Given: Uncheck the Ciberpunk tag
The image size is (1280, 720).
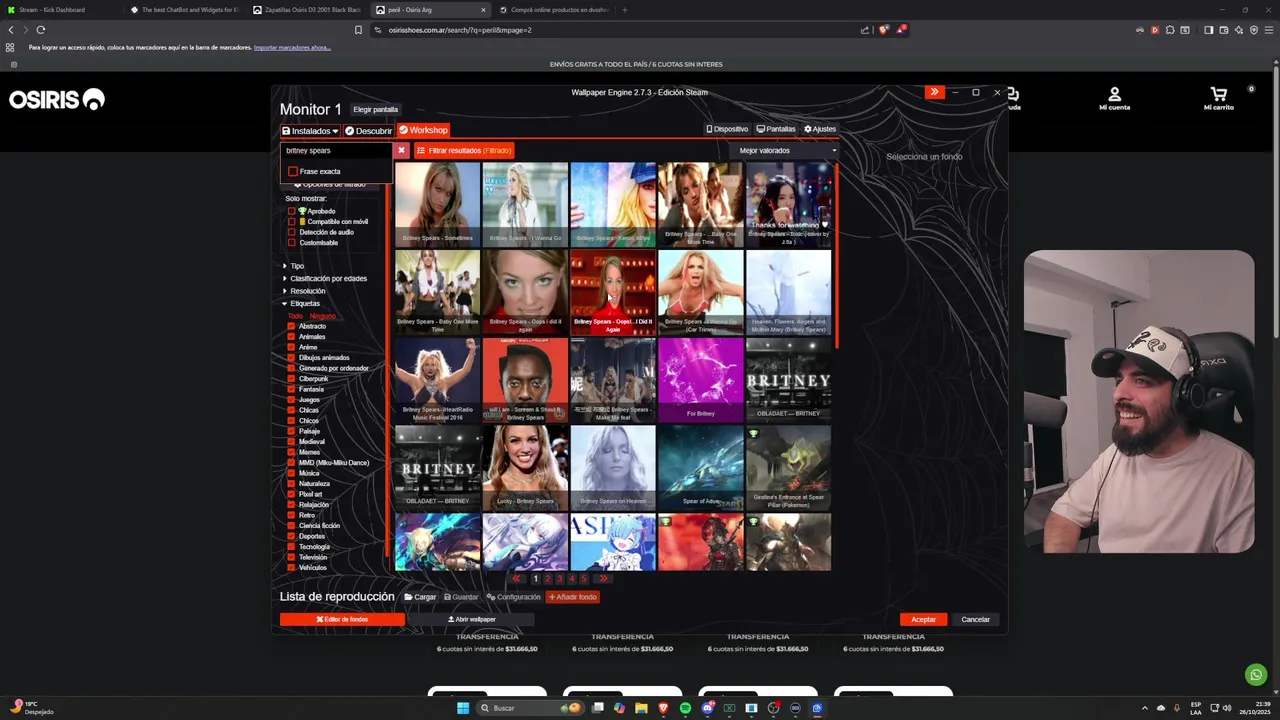Looking at the screenshot, I should point(292,379).
